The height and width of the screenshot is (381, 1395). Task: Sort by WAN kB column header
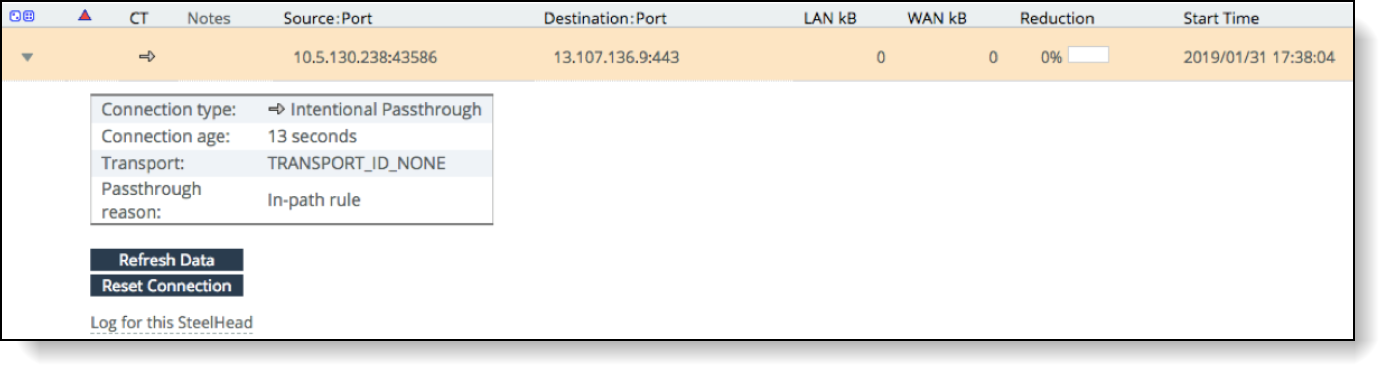click(x=936, y=18)
